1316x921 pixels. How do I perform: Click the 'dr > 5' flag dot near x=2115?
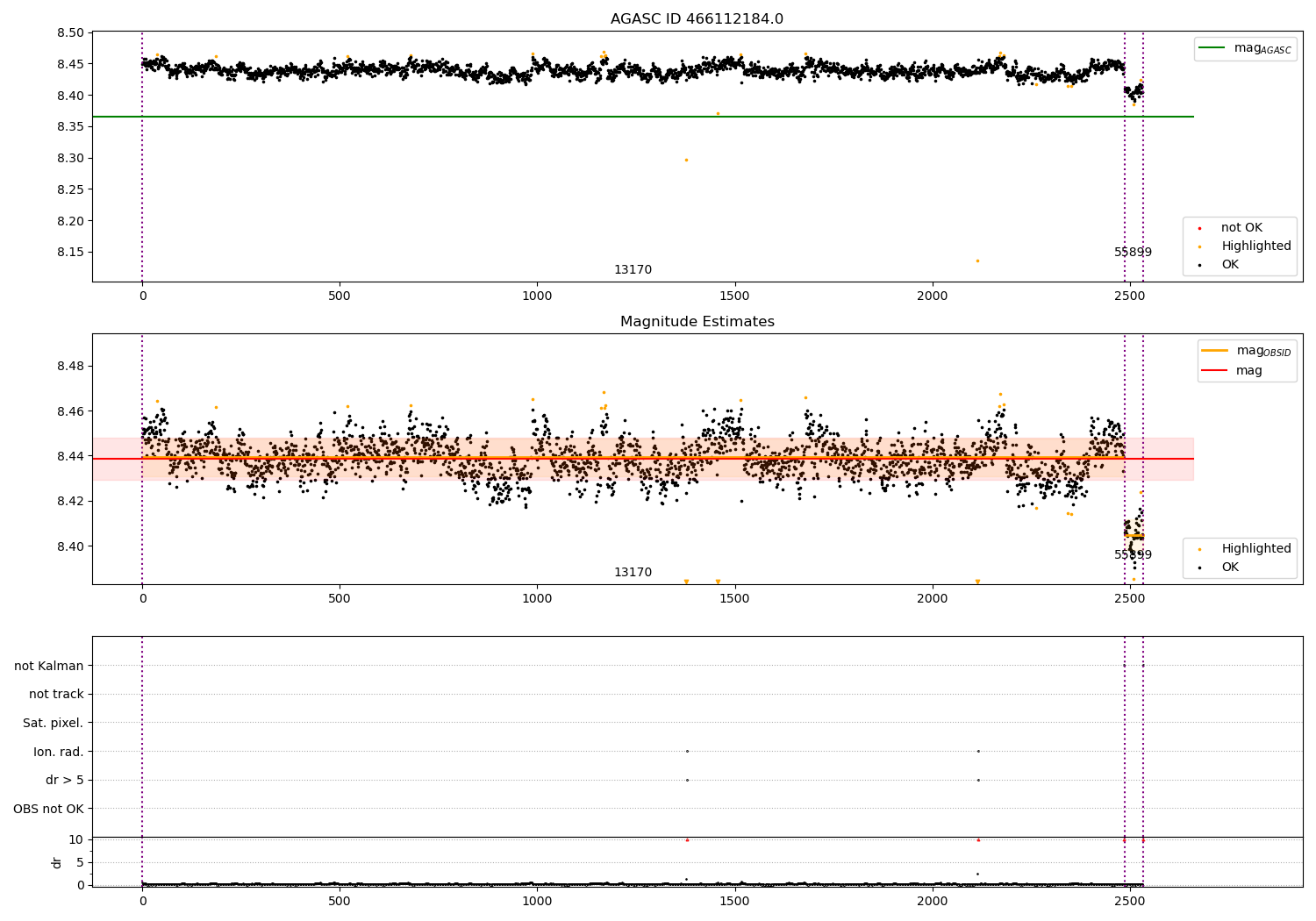pyautogui.click(x=978, y=780)
